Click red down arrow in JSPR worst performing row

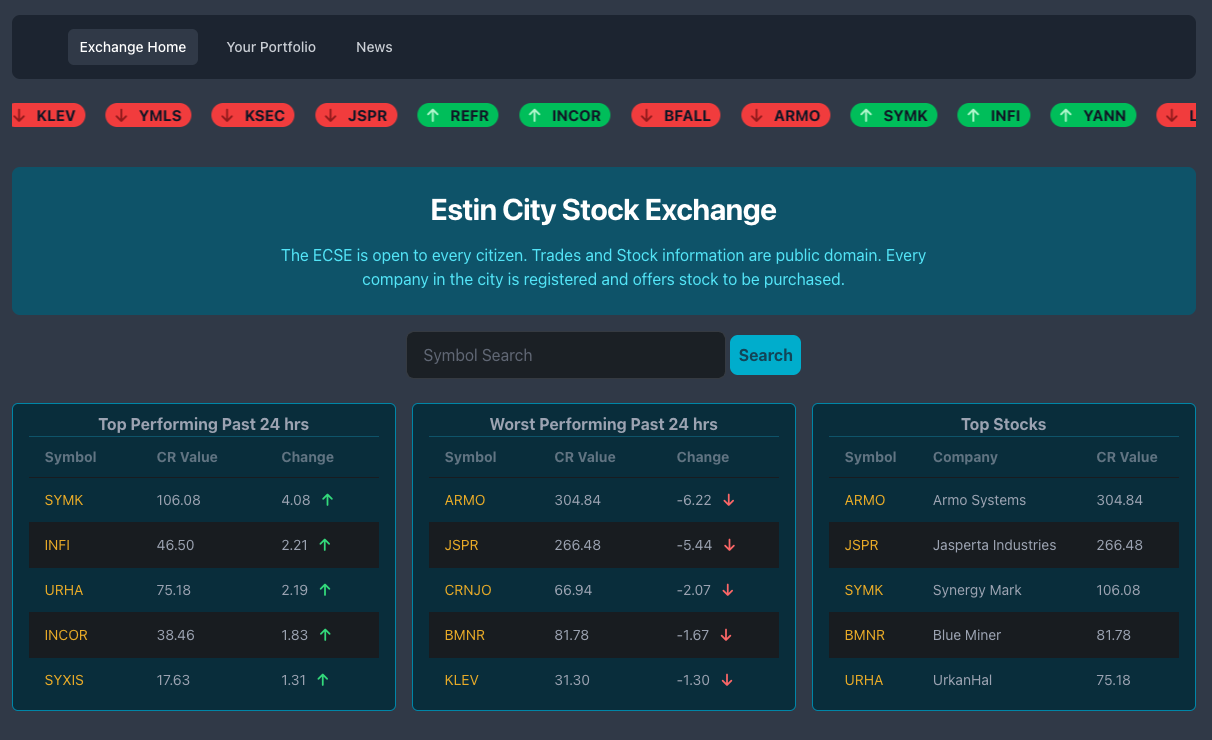pos(729,545)
